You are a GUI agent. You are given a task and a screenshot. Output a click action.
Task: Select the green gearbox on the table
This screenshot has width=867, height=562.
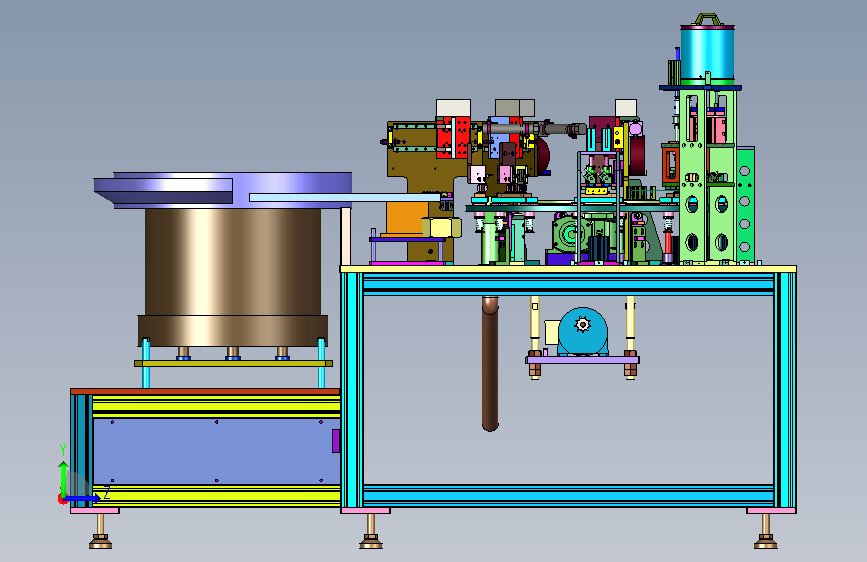570,233
